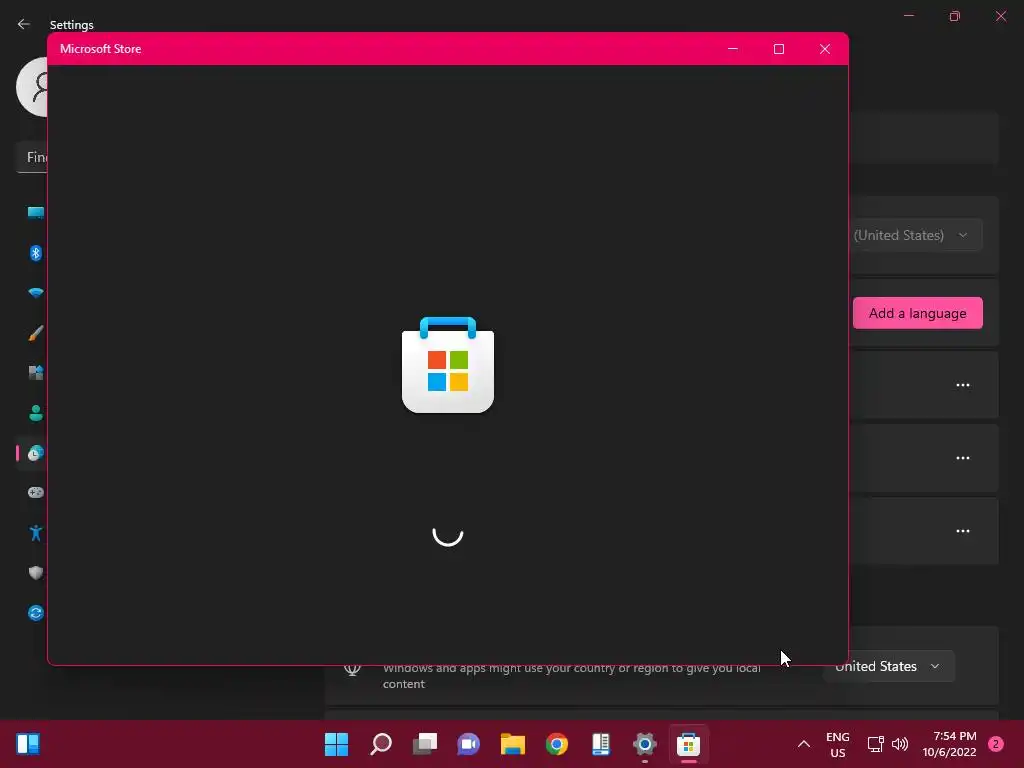Open Network & internet in Settings sidebar

(36, 293)
